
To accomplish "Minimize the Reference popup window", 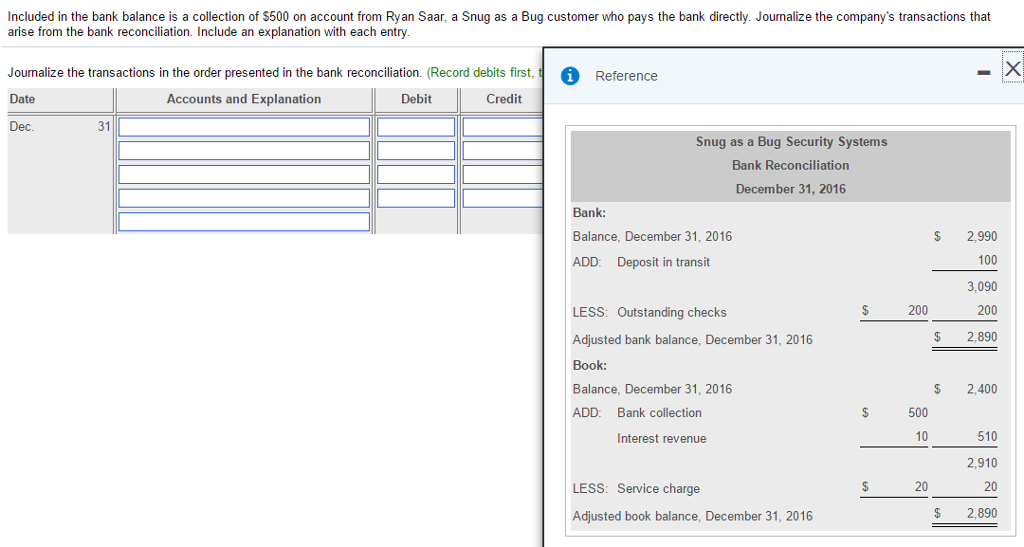I will (x=986, y=69).
